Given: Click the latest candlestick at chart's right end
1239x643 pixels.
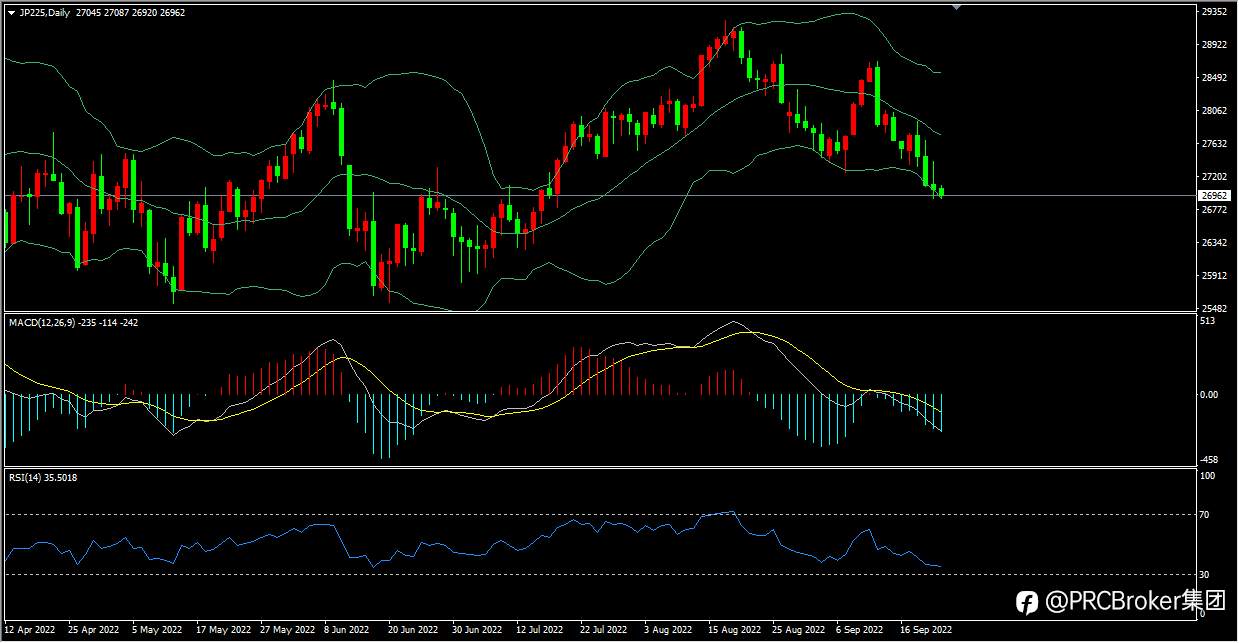Looking at the screenshot, I should click(x=942, y=191).
